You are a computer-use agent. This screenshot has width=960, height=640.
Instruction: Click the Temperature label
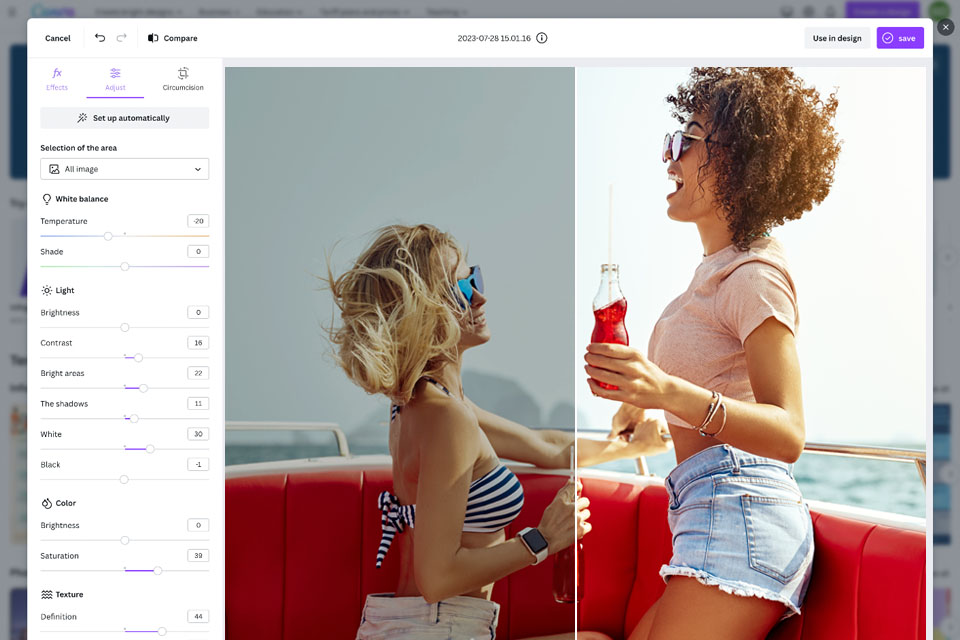click(x=64, y=221)
